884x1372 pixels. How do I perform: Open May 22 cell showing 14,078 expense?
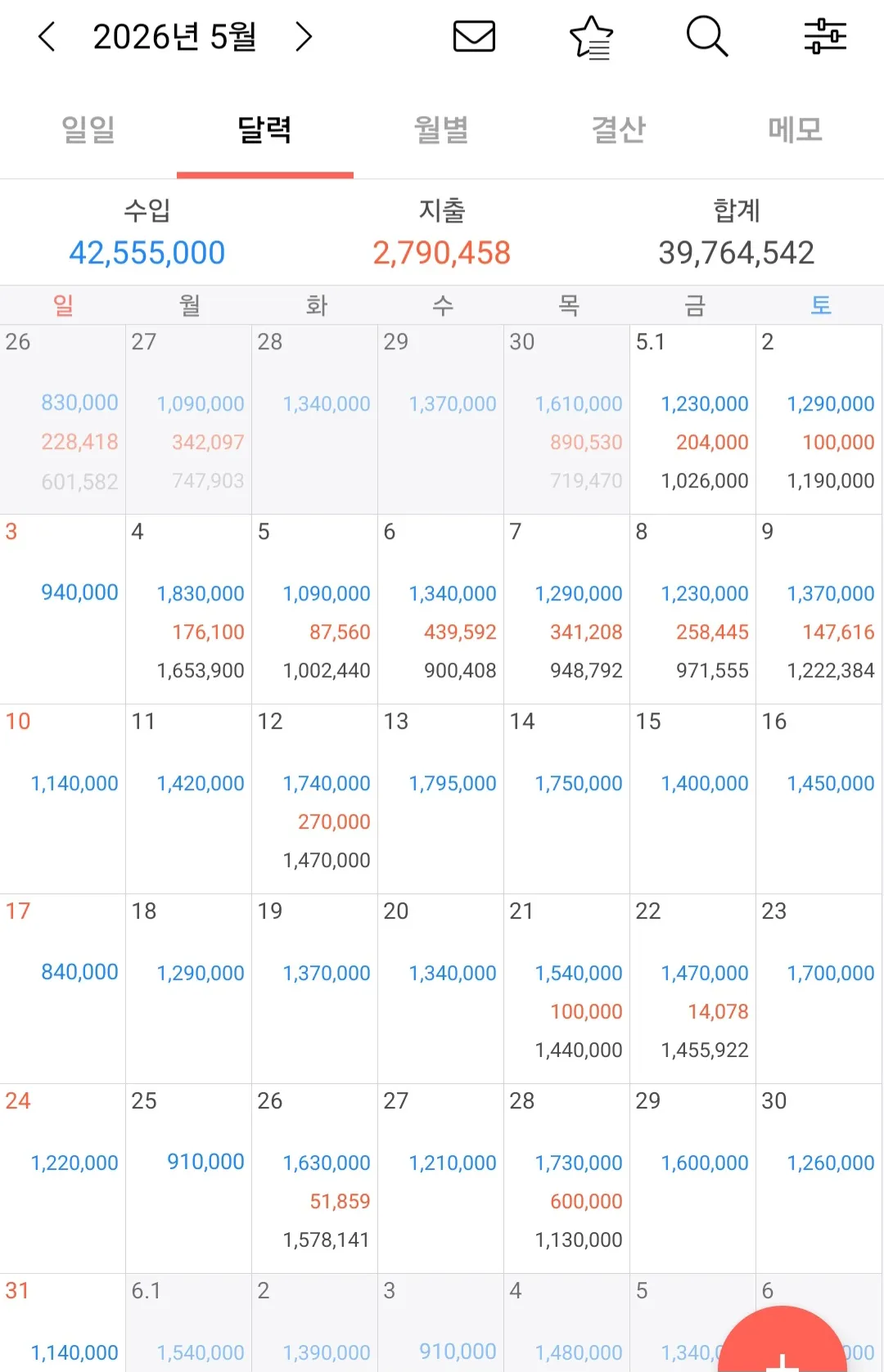coord(693,988)
